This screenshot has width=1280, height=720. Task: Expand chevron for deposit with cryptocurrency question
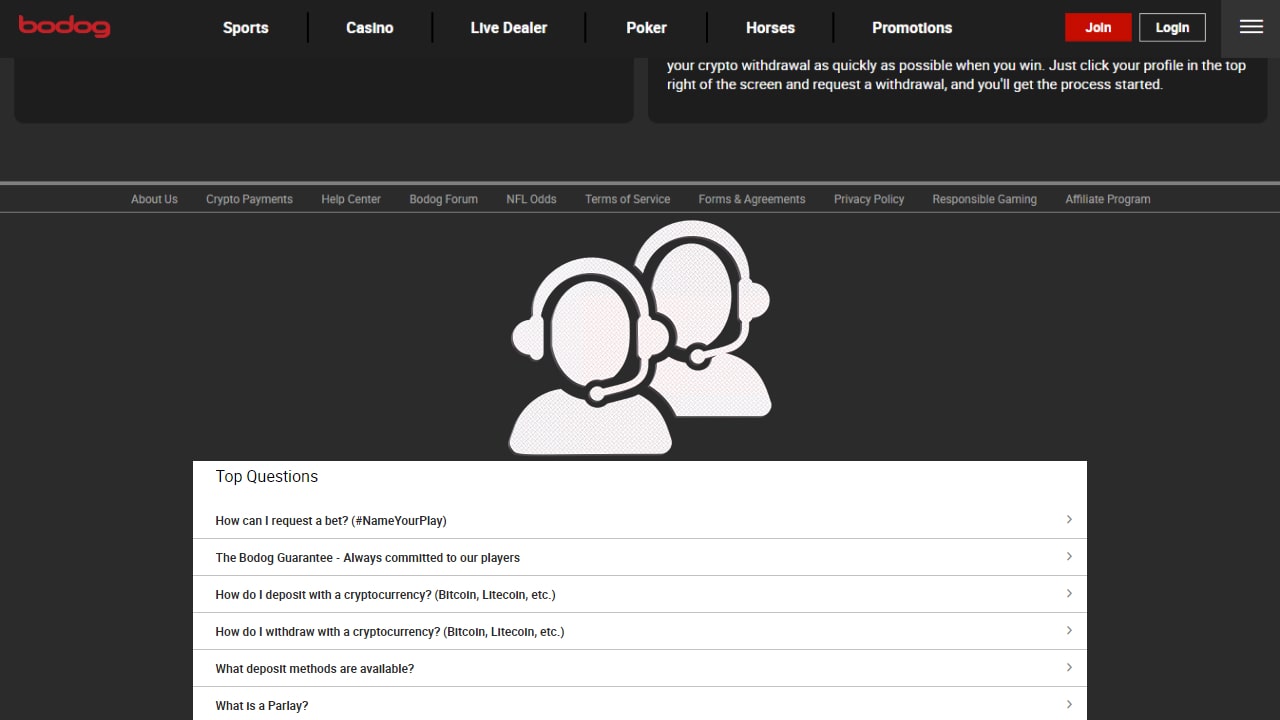(1069, 594)
